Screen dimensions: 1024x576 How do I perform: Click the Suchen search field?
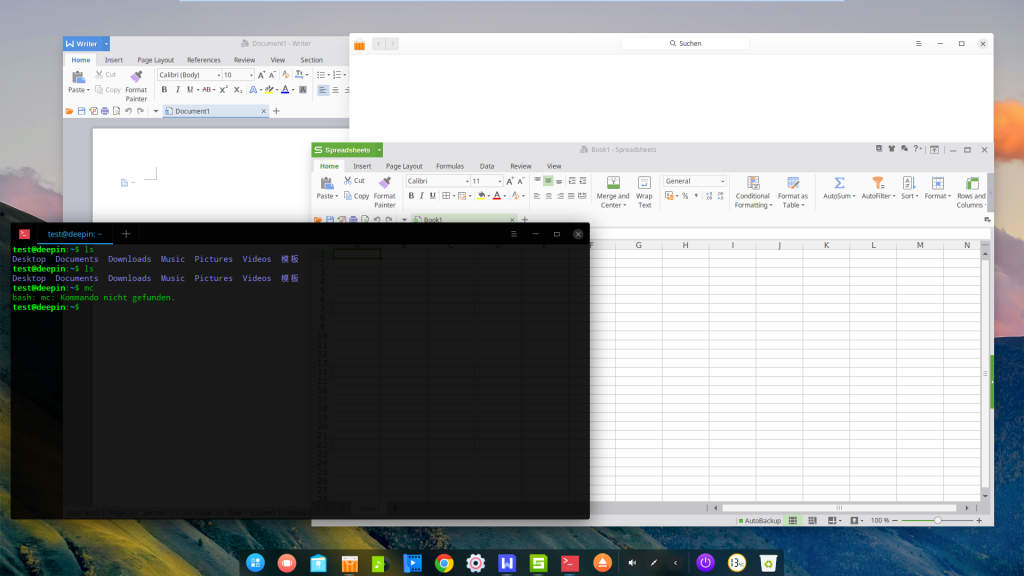[x=685, y=44]
